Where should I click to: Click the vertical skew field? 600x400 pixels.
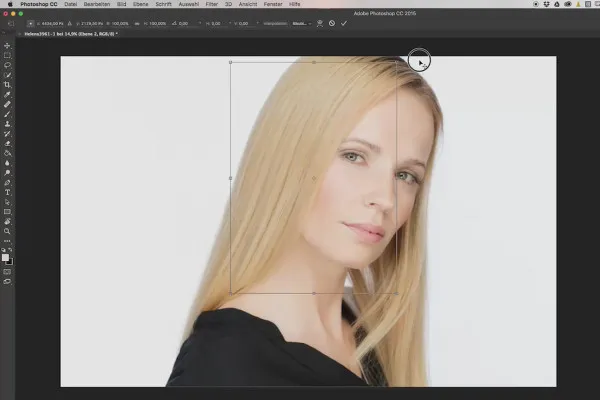point(245,23)
